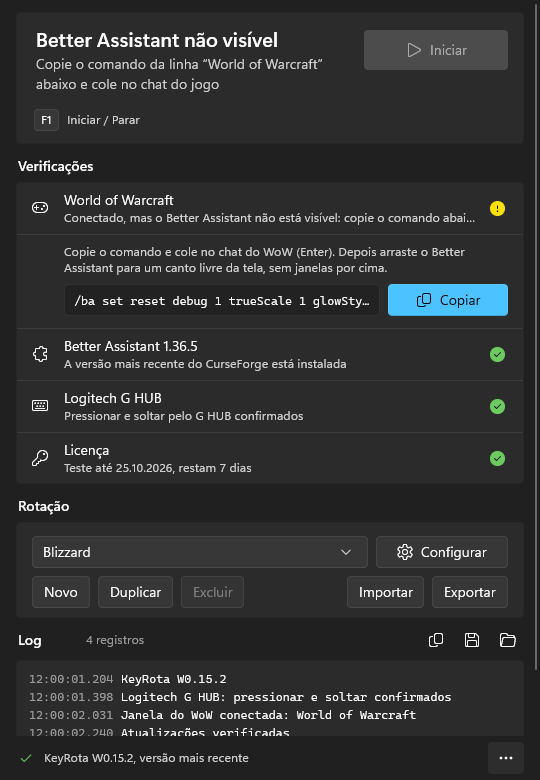
Task: Click the Excluir delete button
Action: coord(212,592)
